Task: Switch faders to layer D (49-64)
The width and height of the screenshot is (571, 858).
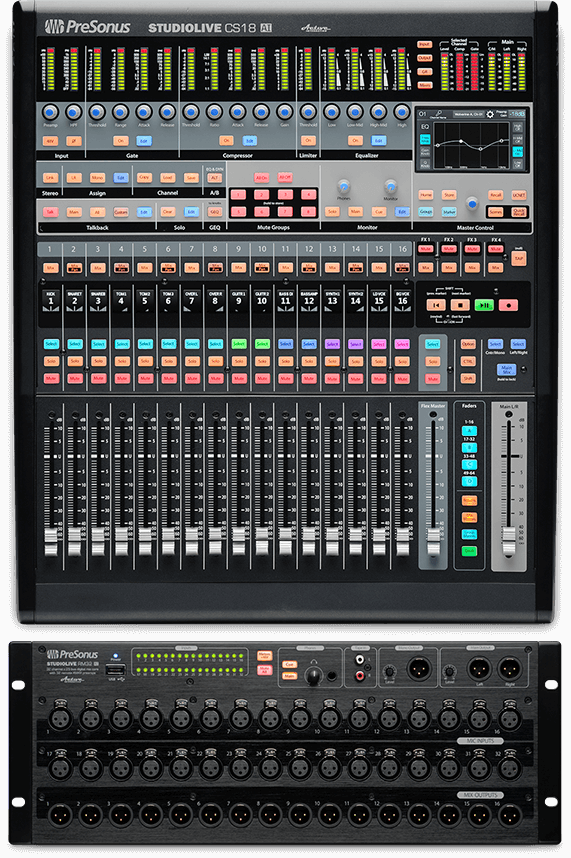Action: 469,482
